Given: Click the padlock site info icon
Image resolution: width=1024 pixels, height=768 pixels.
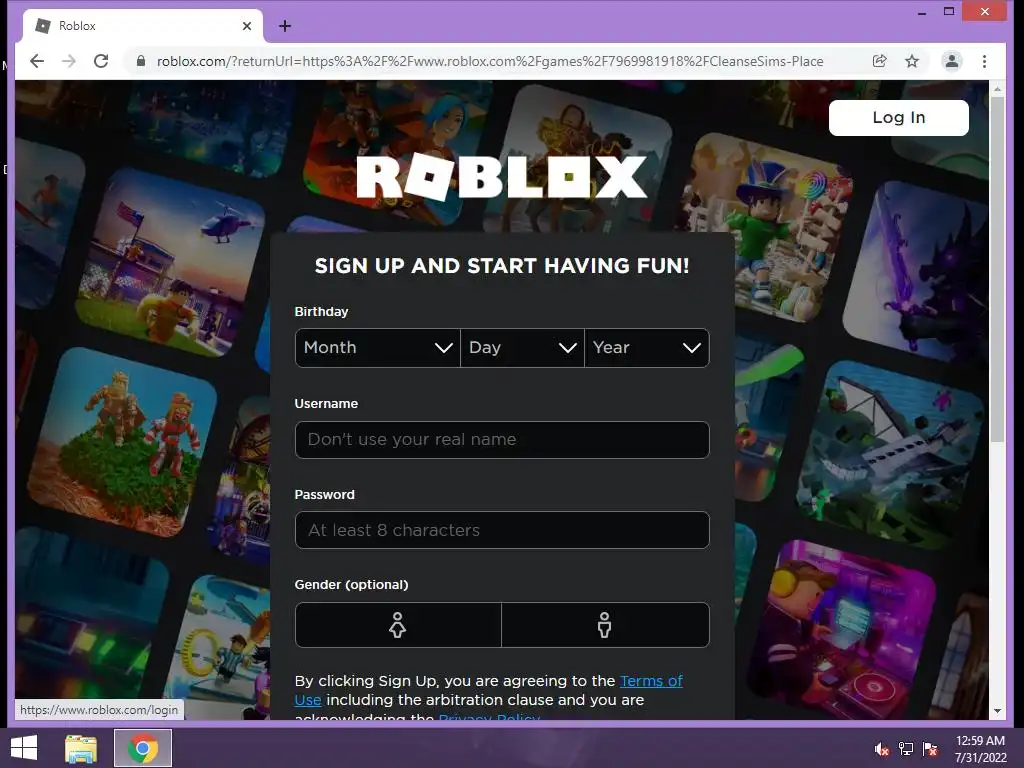Looking at the screenshot, I should pyautogui.click(x=140, y=61).
